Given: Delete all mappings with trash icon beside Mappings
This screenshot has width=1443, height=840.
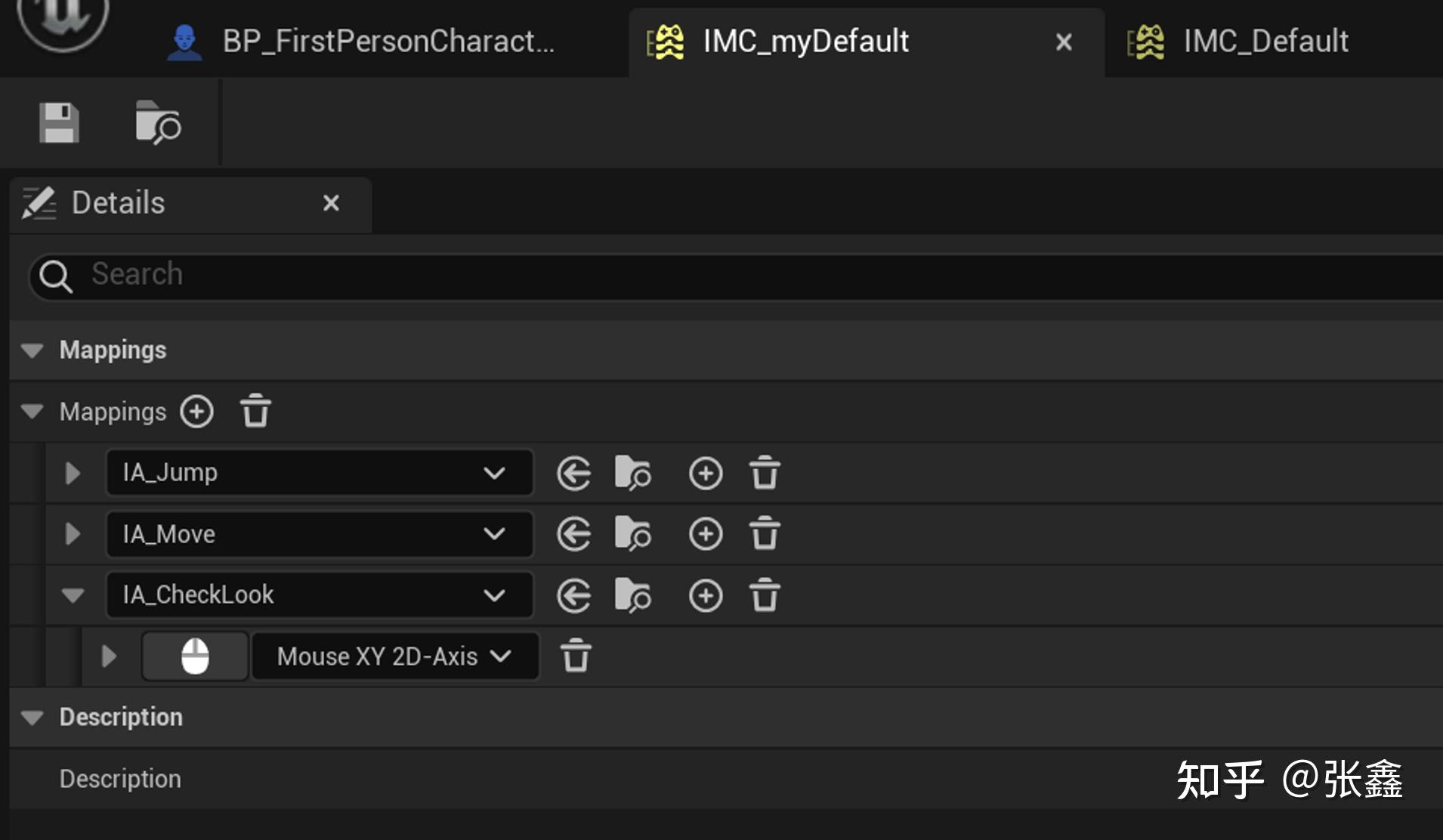Looking at the screenshot, I should [x=255, y=412].
